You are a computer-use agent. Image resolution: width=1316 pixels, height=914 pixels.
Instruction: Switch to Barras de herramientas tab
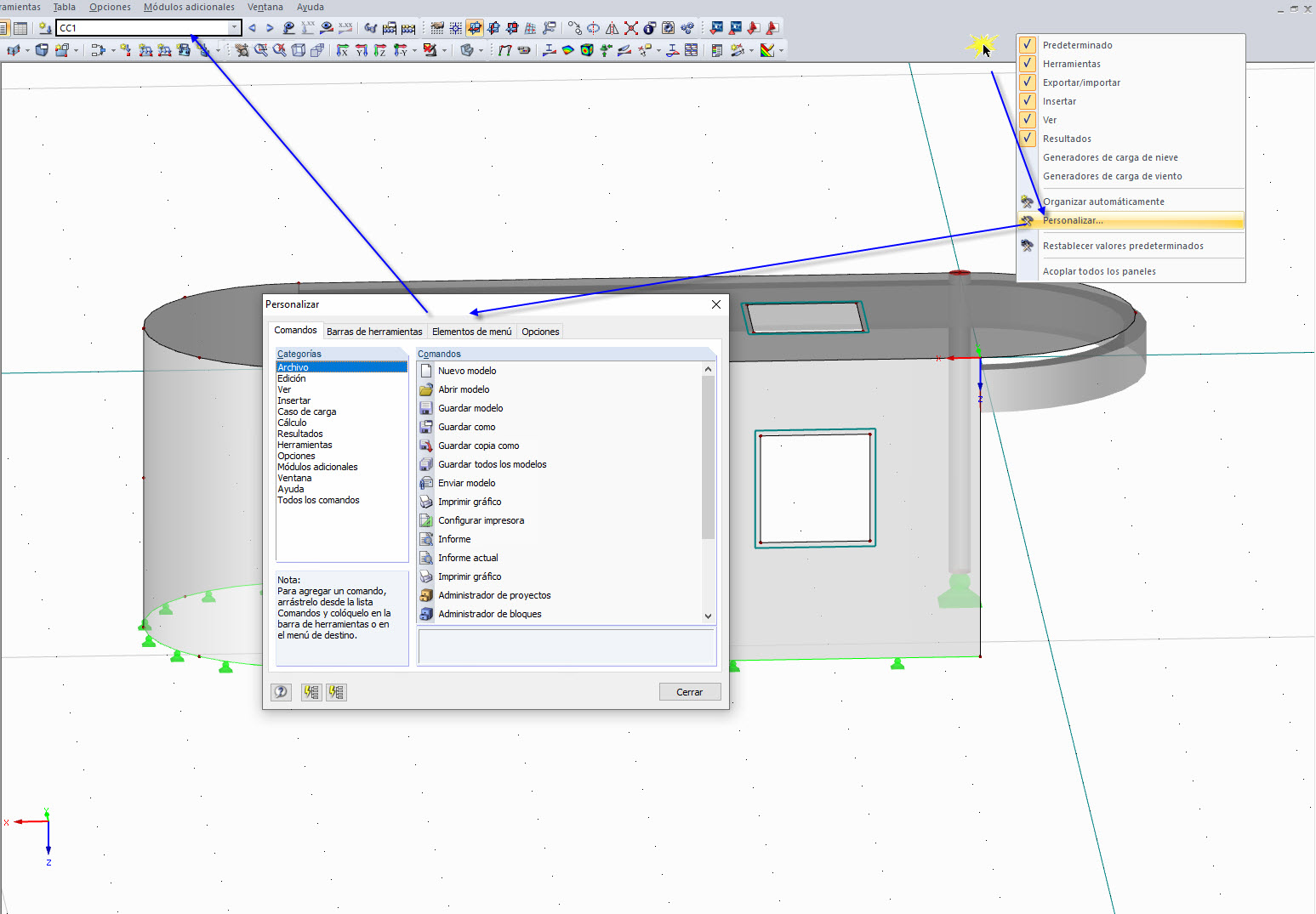[x=374, y=332]
